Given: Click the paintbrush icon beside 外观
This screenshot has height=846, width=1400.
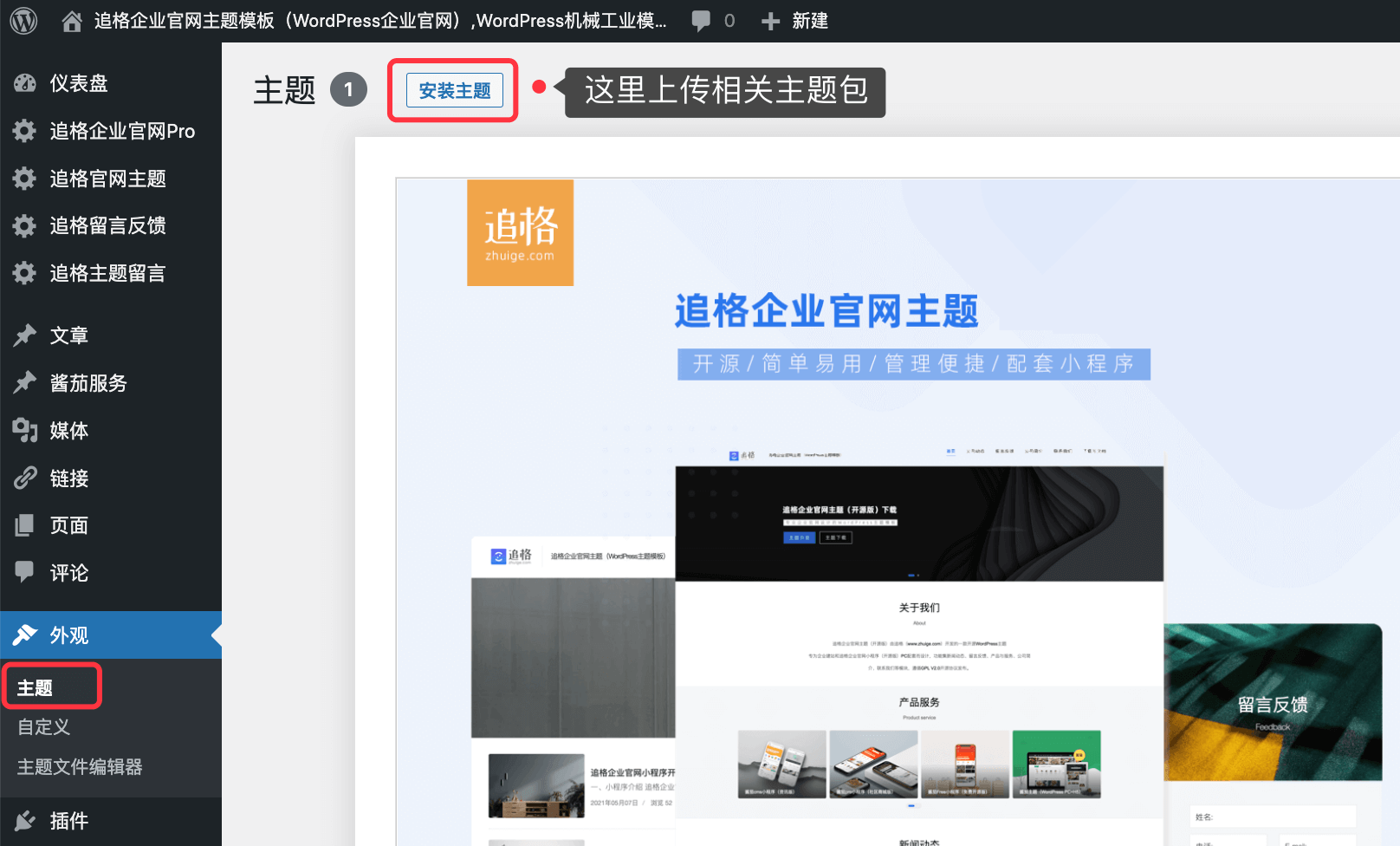Looking at the screenshot, I should coord(25,635).
